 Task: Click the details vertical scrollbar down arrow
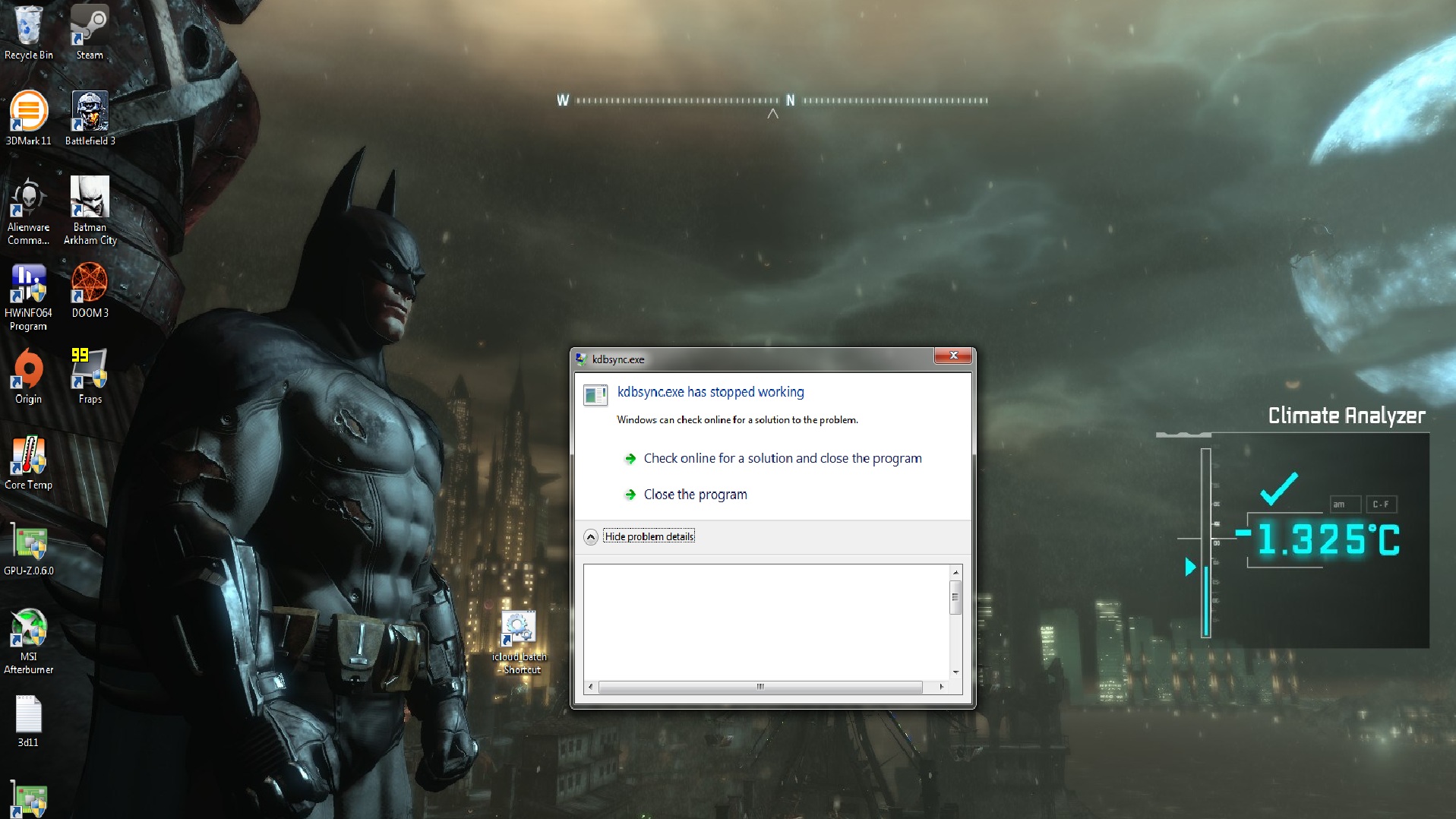click(x=956, y=672)
